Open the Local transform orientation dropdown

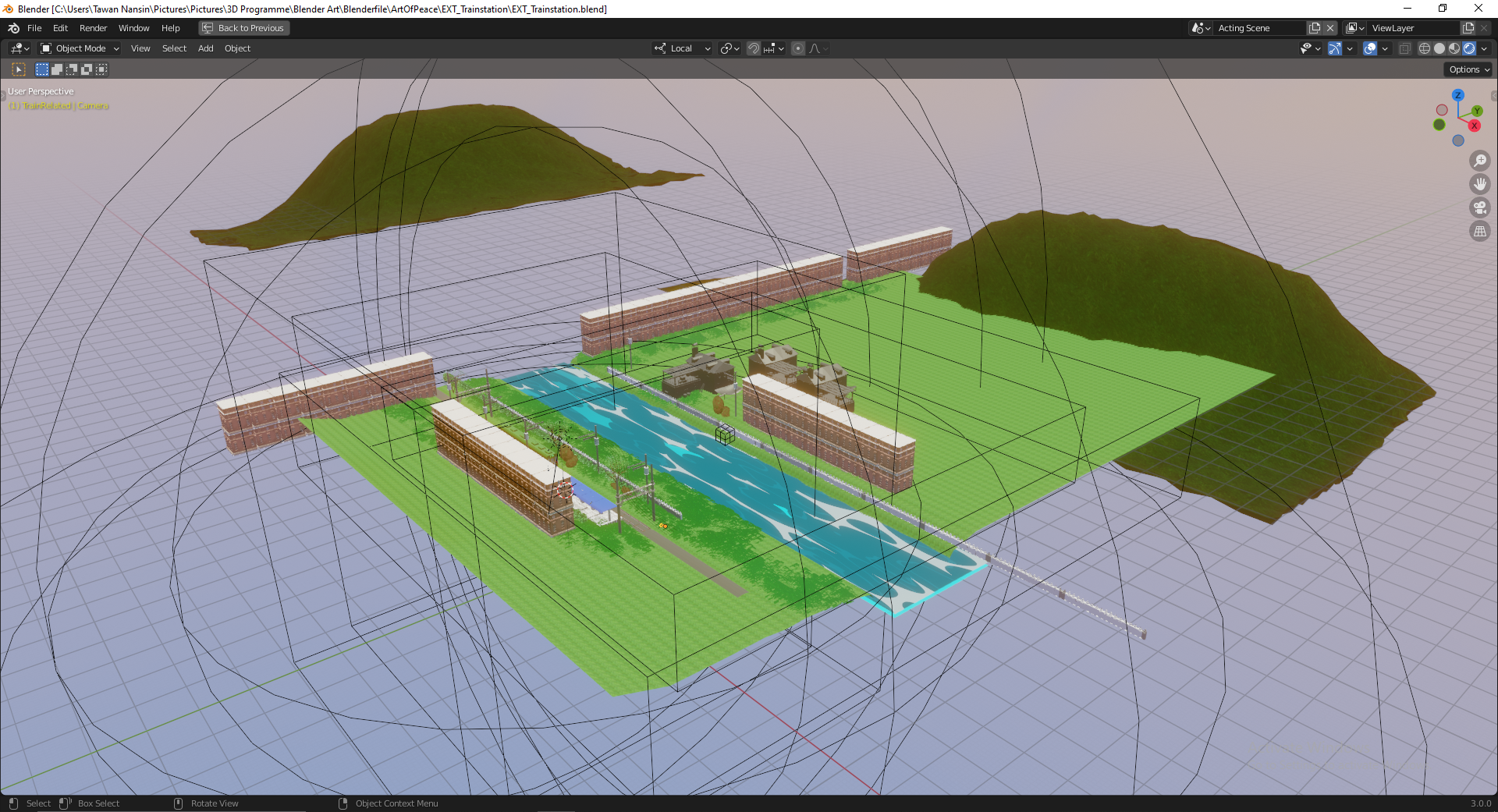pos(683,48)
